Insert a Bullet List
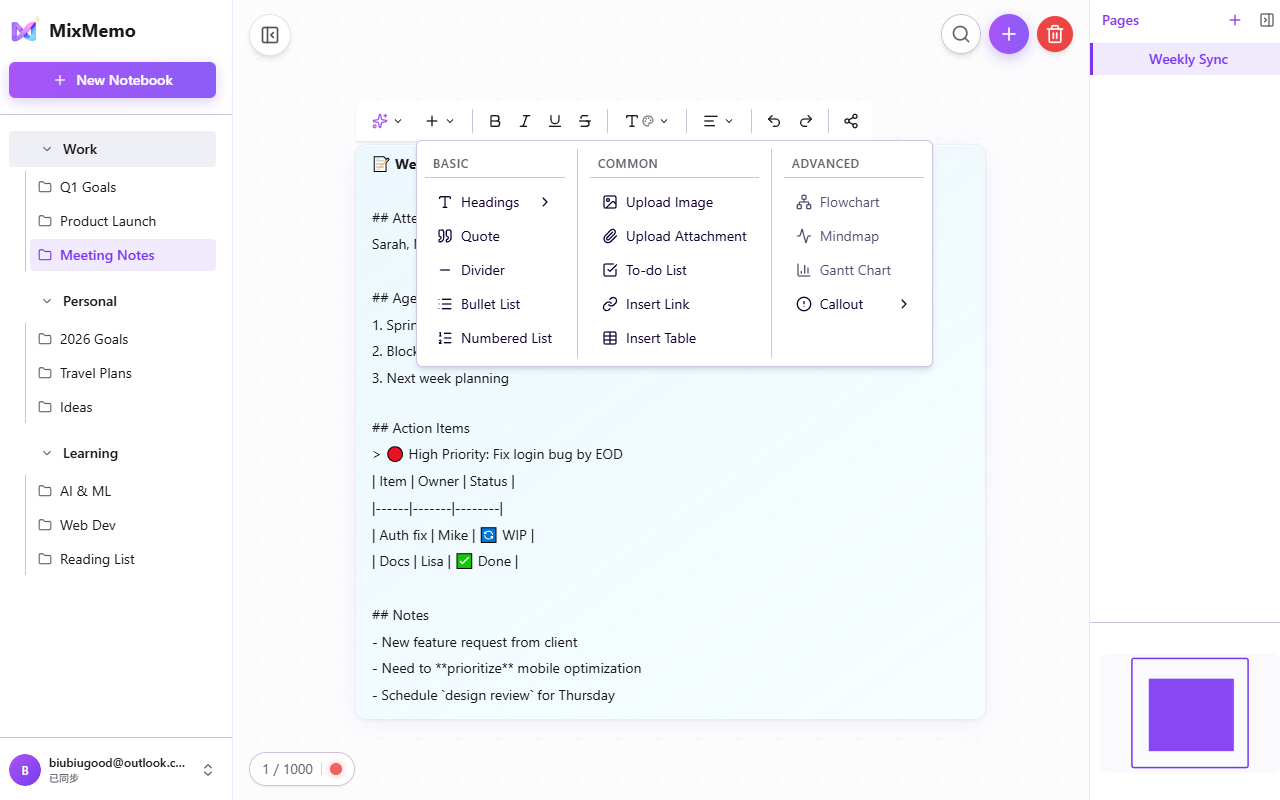Viewport: 1280px width, 800px height. coord(495,304)
